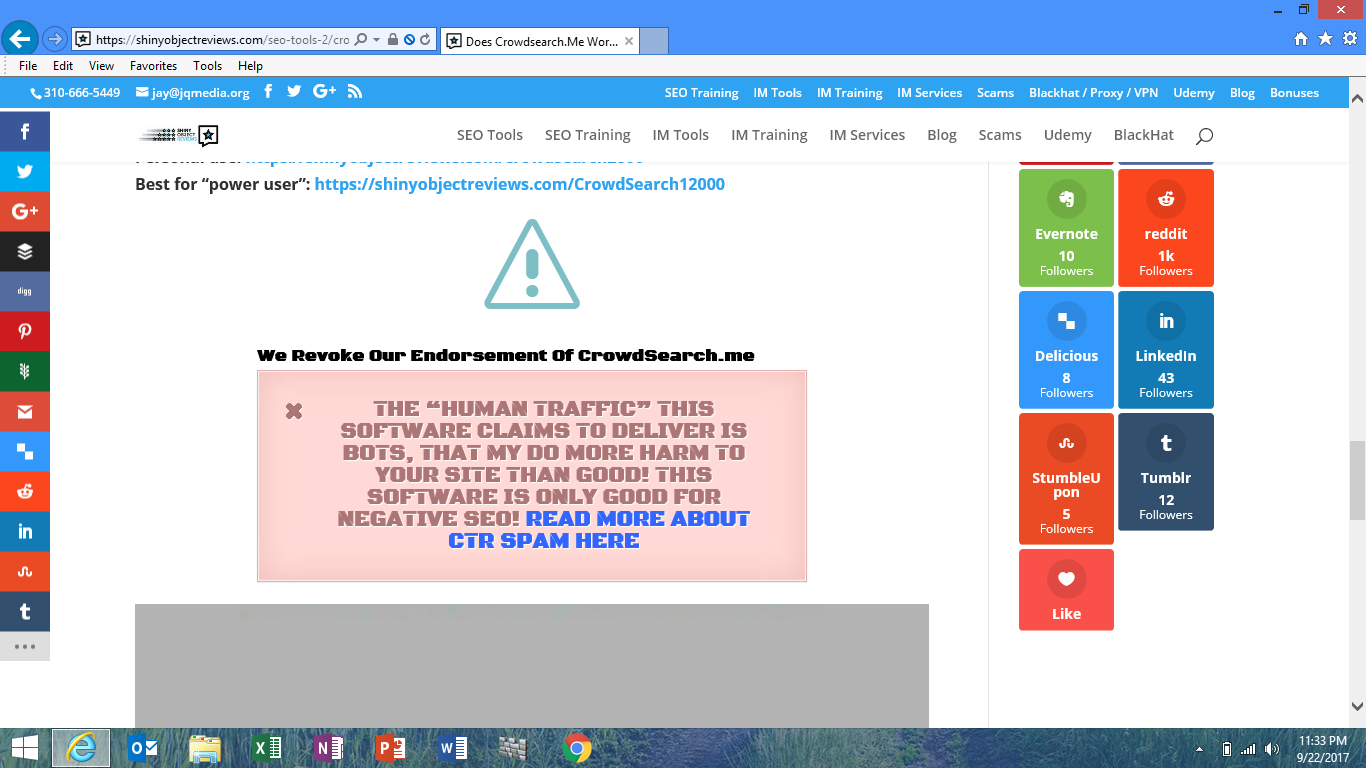Open the CrowdSearch12000 link
This screenshot has width=1366, height=768.
[x=519, y=184]
